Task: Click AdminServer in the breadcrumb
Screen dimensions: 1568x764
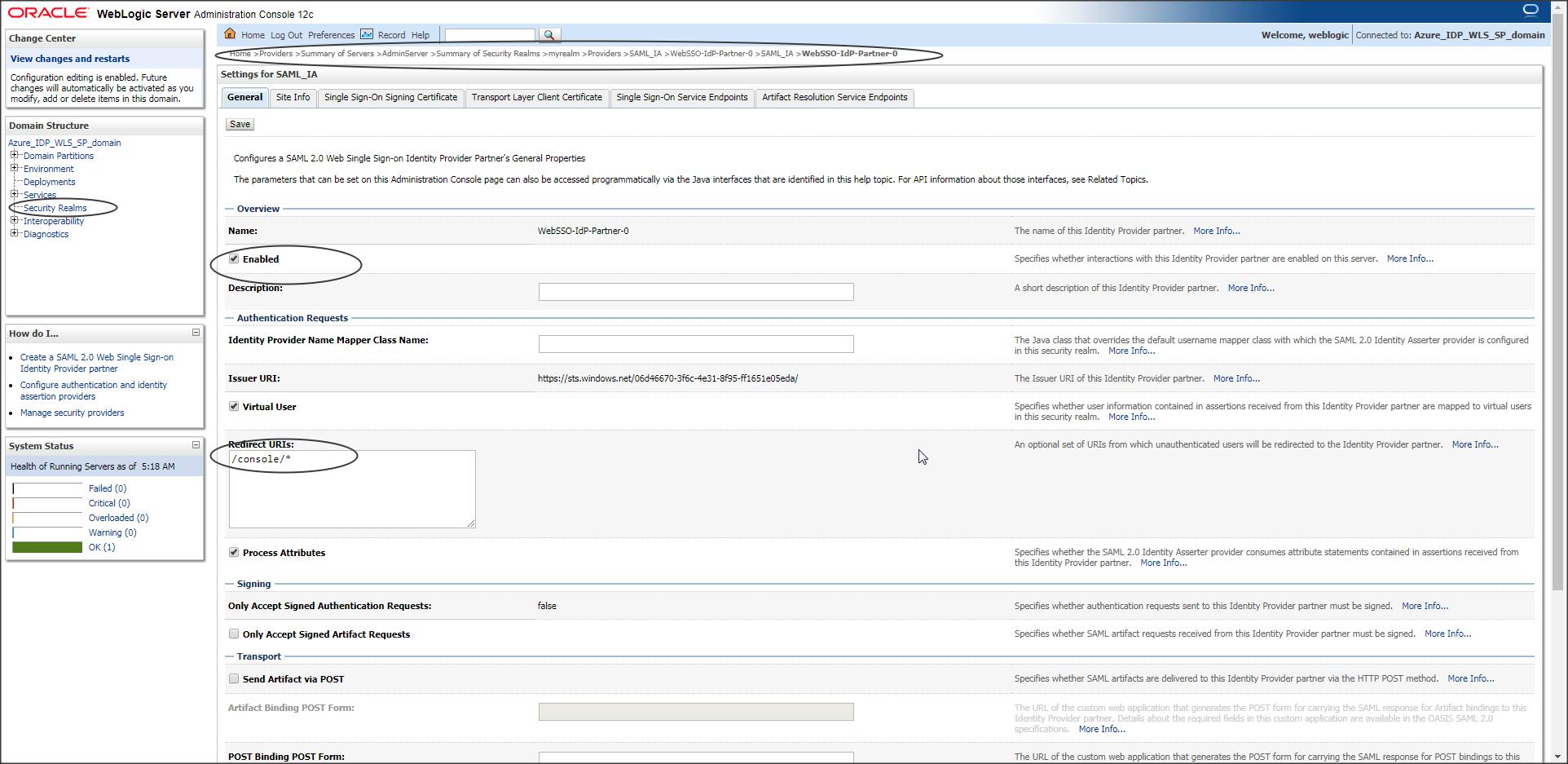Action: 405,54
